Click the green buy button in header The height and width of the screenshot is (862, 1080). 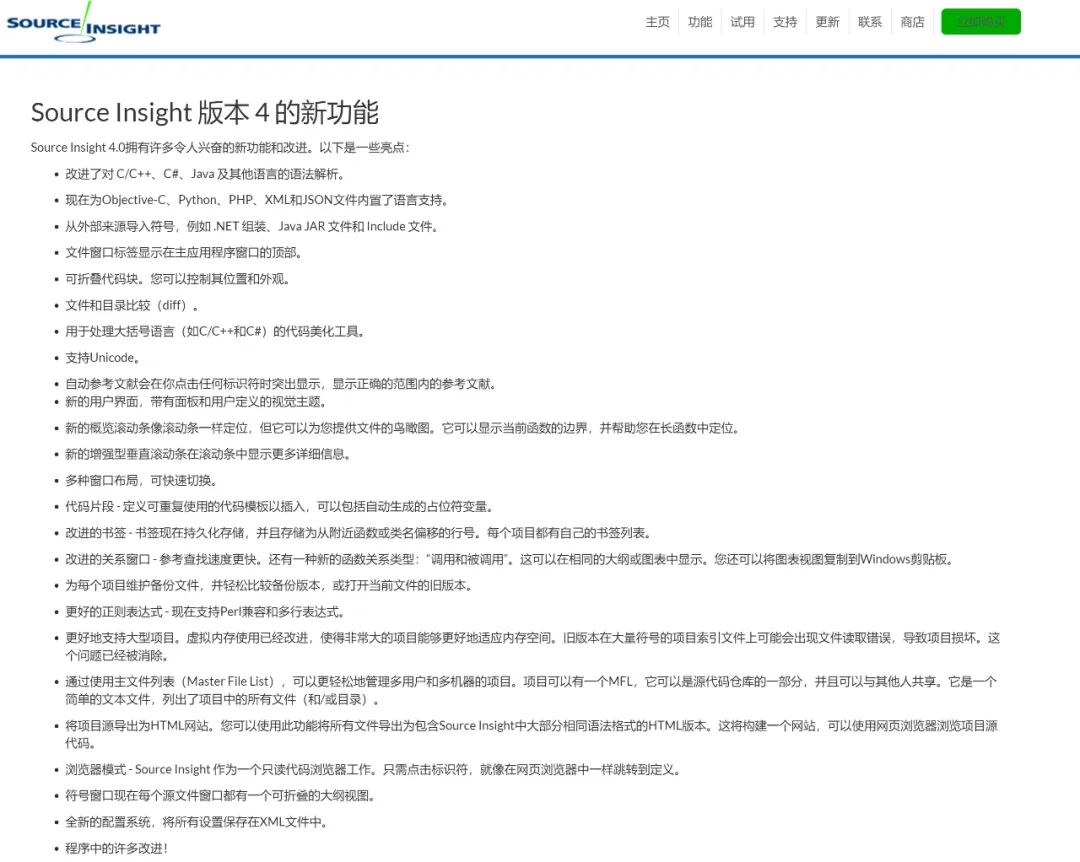(981, 21)
